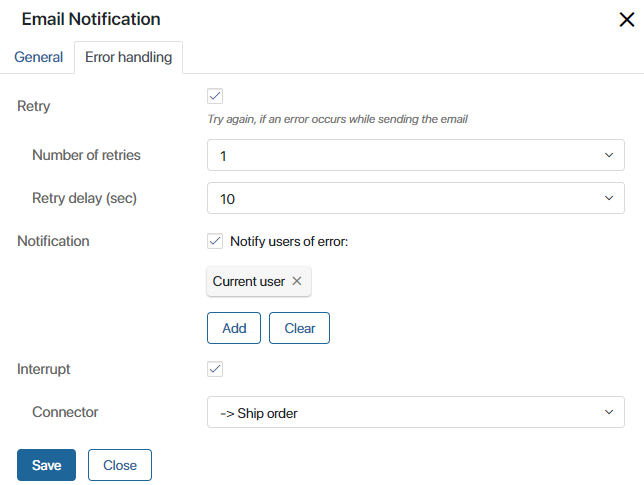The width and height of the screenshot is (644, 485).
Task: Uncheck Notify users of error checkbox
Action: point(215,241)
